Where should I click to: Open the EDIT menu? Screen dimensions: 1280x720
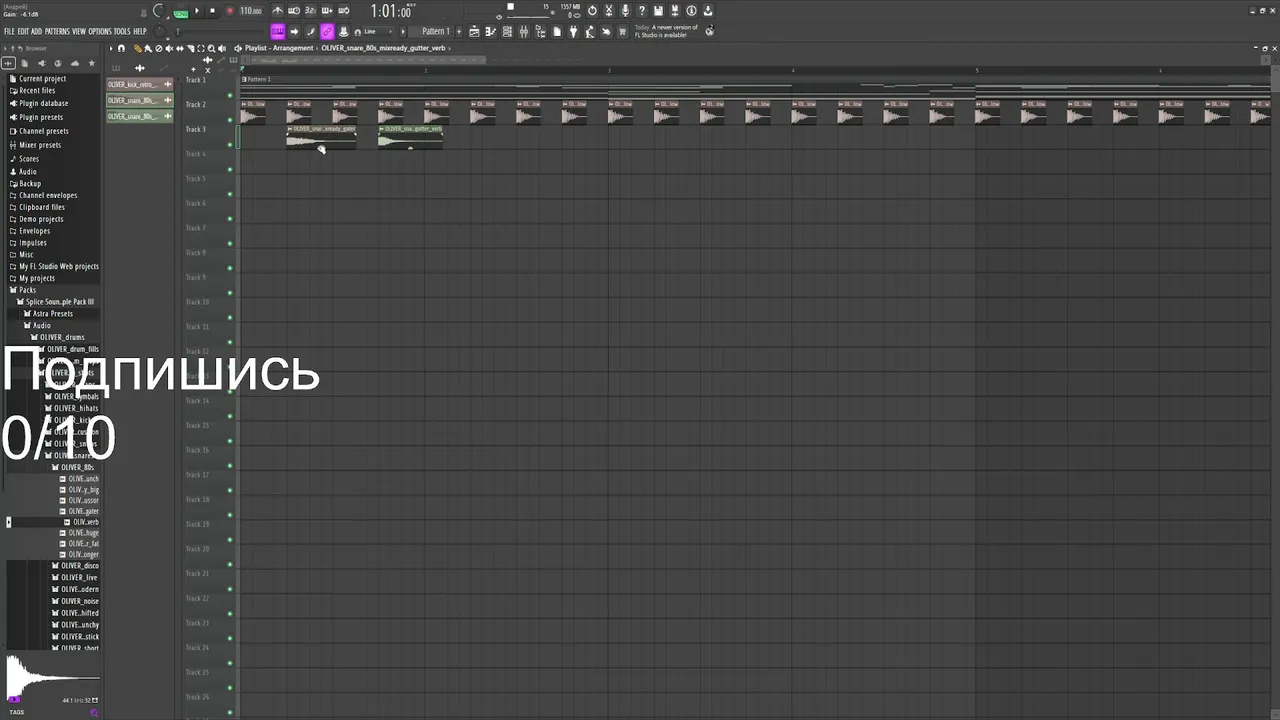click(x=23, y=31)
